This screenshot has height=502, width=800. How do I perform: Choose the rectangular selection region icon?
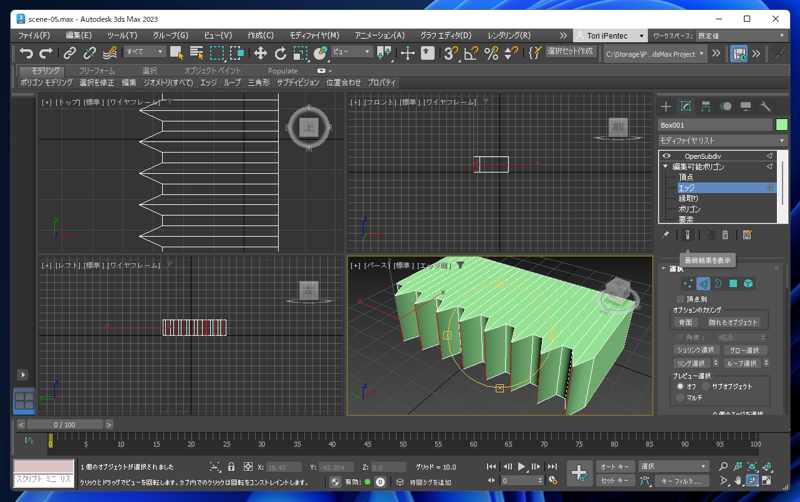(x=217, y=53)
